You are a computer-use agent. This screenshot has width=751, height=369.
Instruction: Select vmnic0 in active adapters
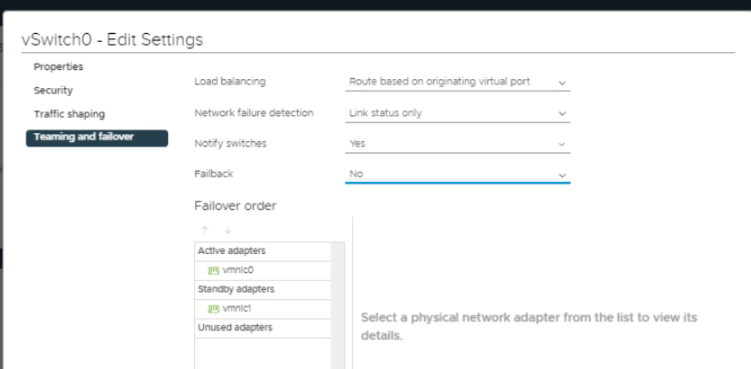click(262, 271)
